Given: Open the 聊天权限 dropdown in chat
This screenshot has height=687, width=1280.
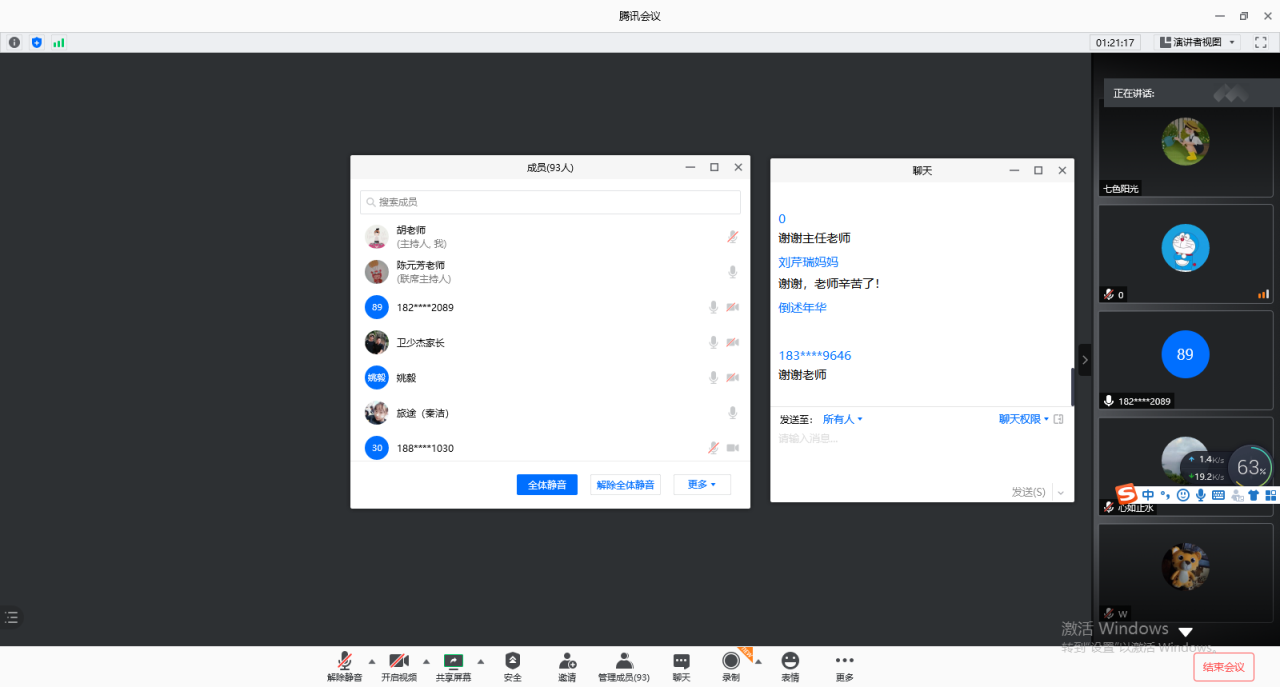Looking at the screenshot, I should pos(1024,419).
